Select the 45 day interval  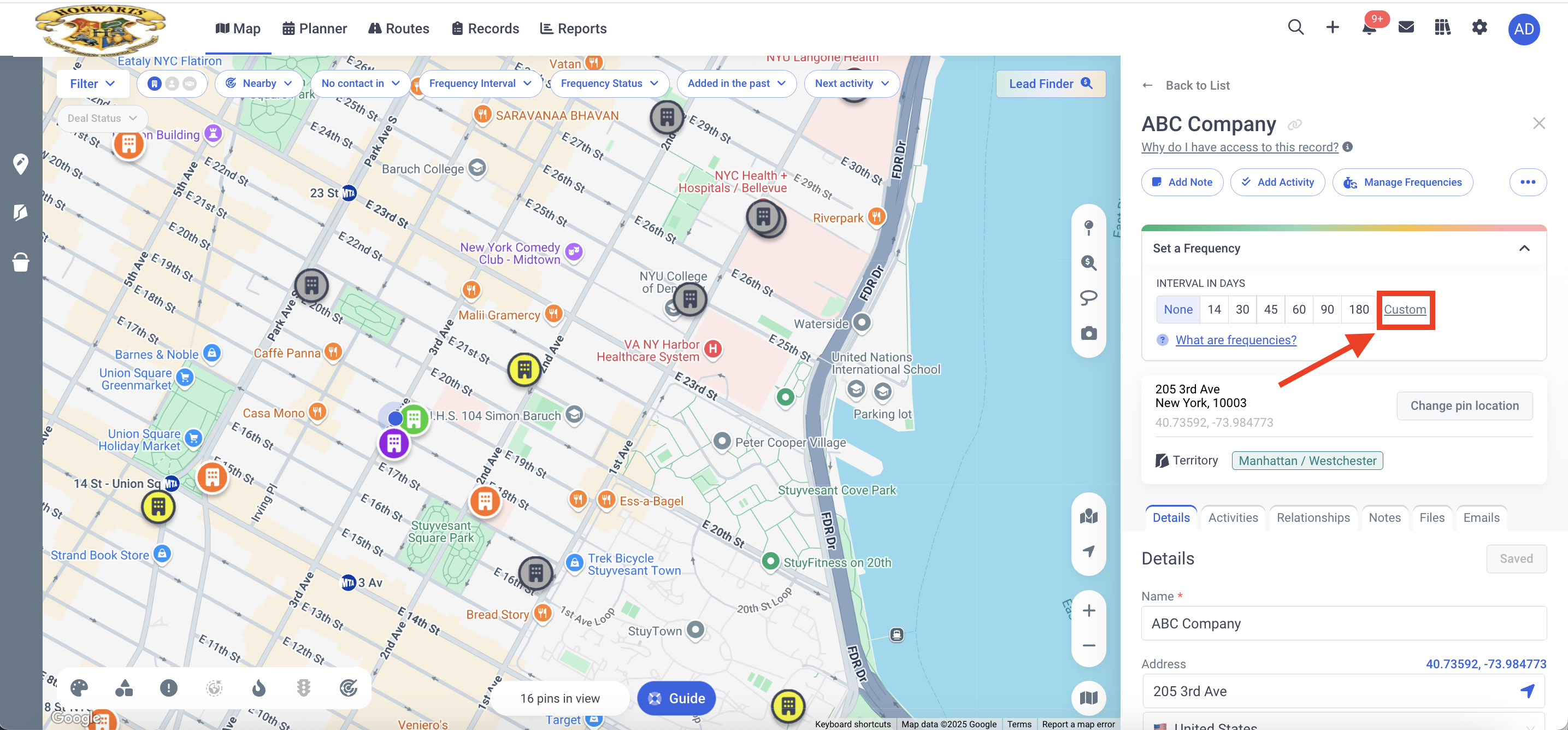1270,309
